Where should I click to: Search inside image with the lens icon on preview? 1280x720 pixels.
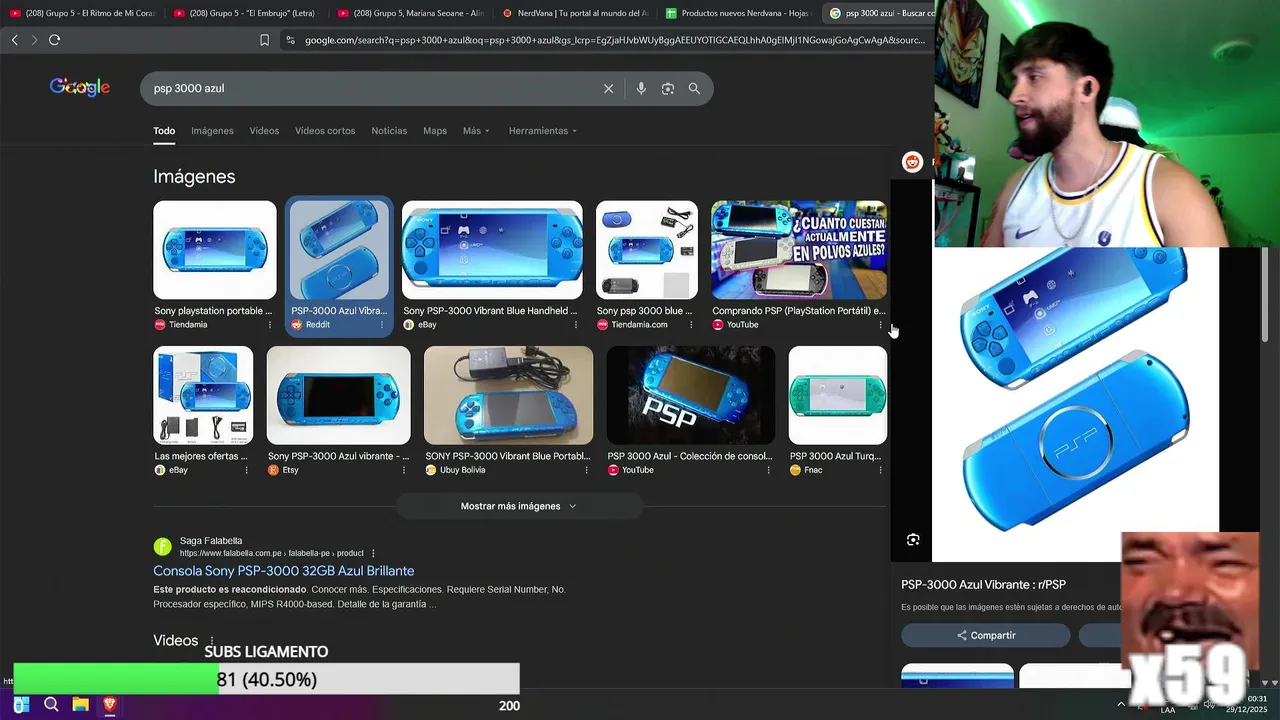point(913,540)
